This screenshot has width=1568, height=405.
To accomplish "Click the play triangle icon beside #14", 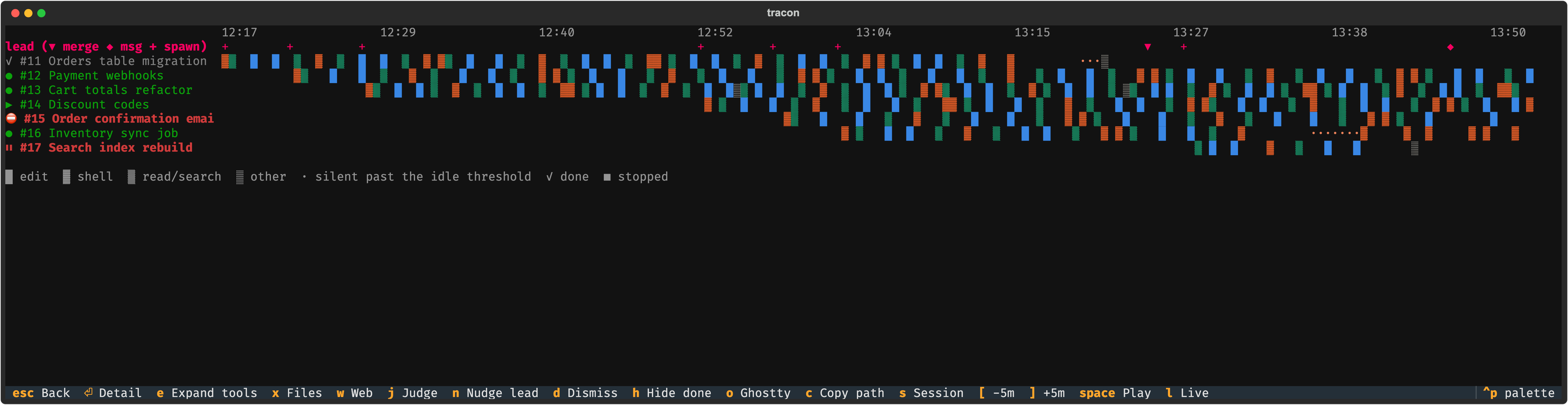I will pyautogui.click(x=9, y=105).
